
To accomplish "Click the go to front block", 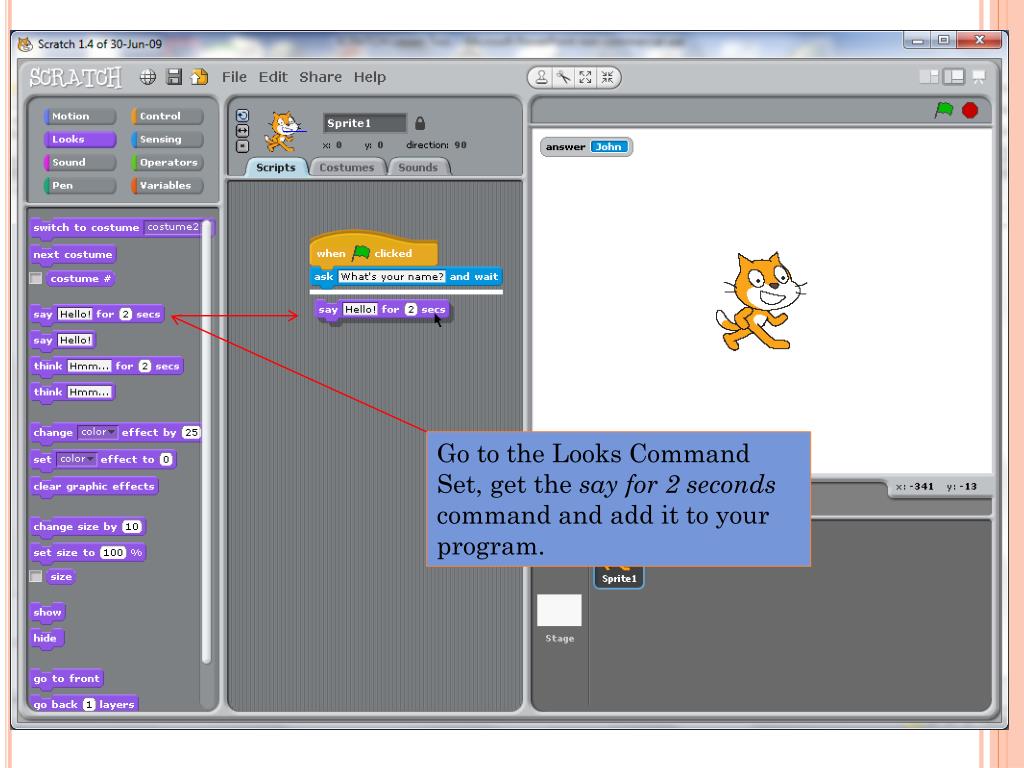I will [67, 679].
